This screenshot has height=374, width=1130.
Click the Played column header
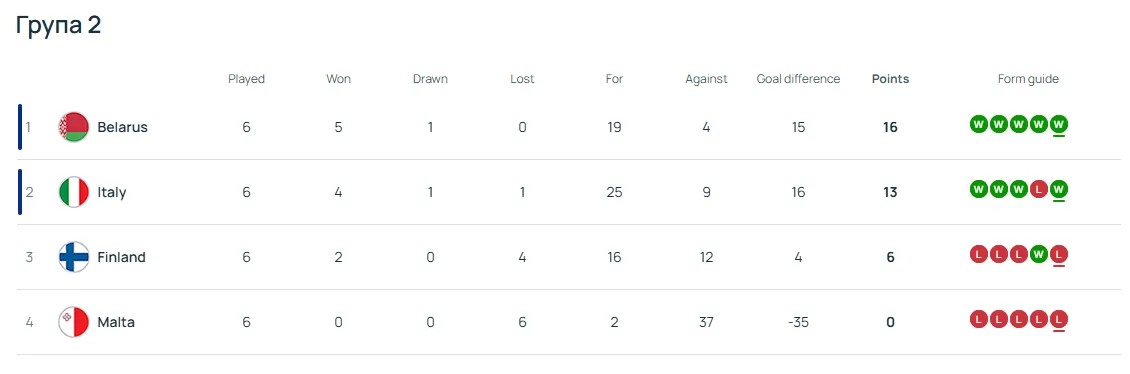(x=246, y=79)
